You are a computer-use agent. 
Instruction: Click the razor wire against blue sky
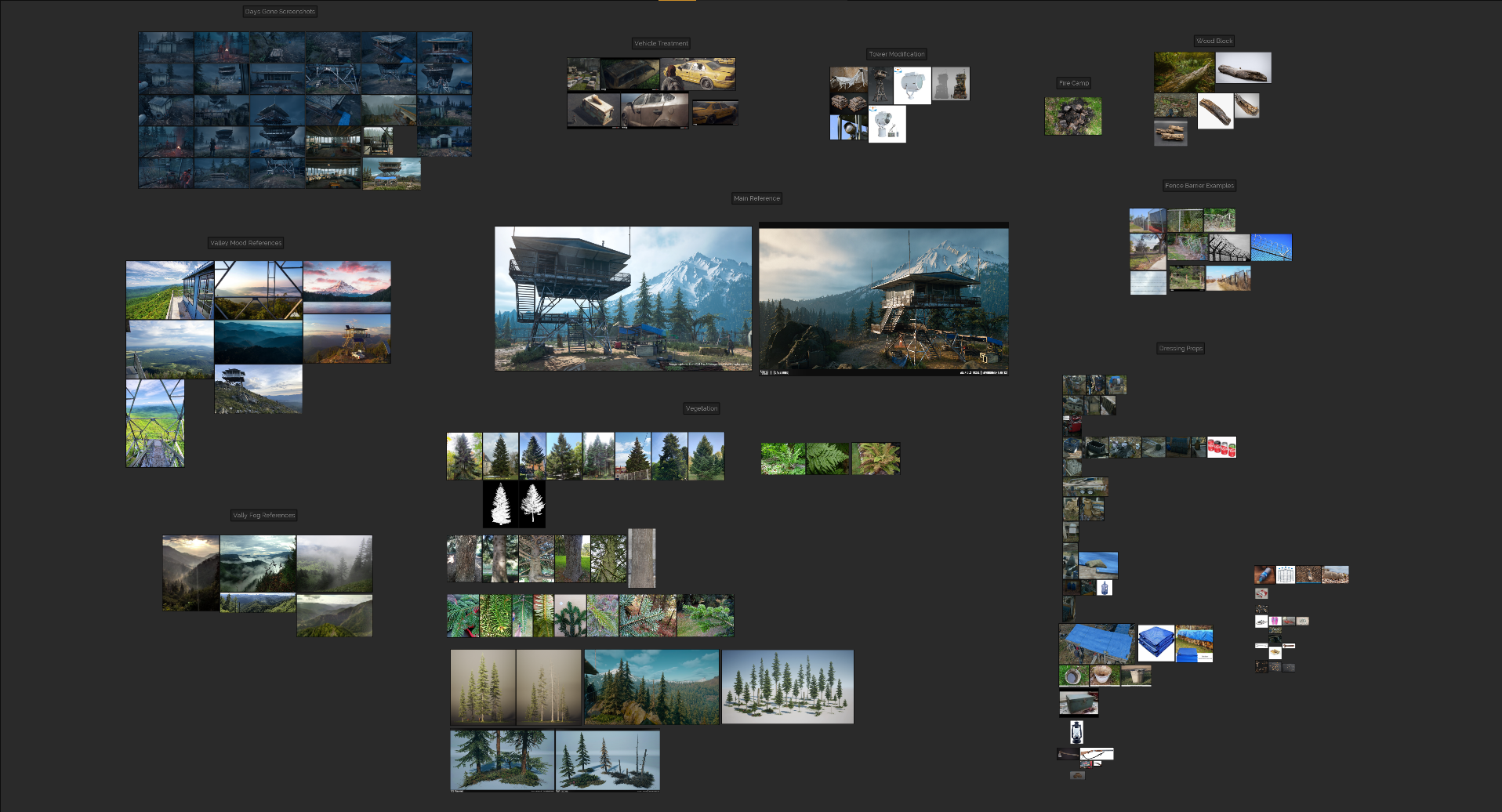[x=1272, y=248]
